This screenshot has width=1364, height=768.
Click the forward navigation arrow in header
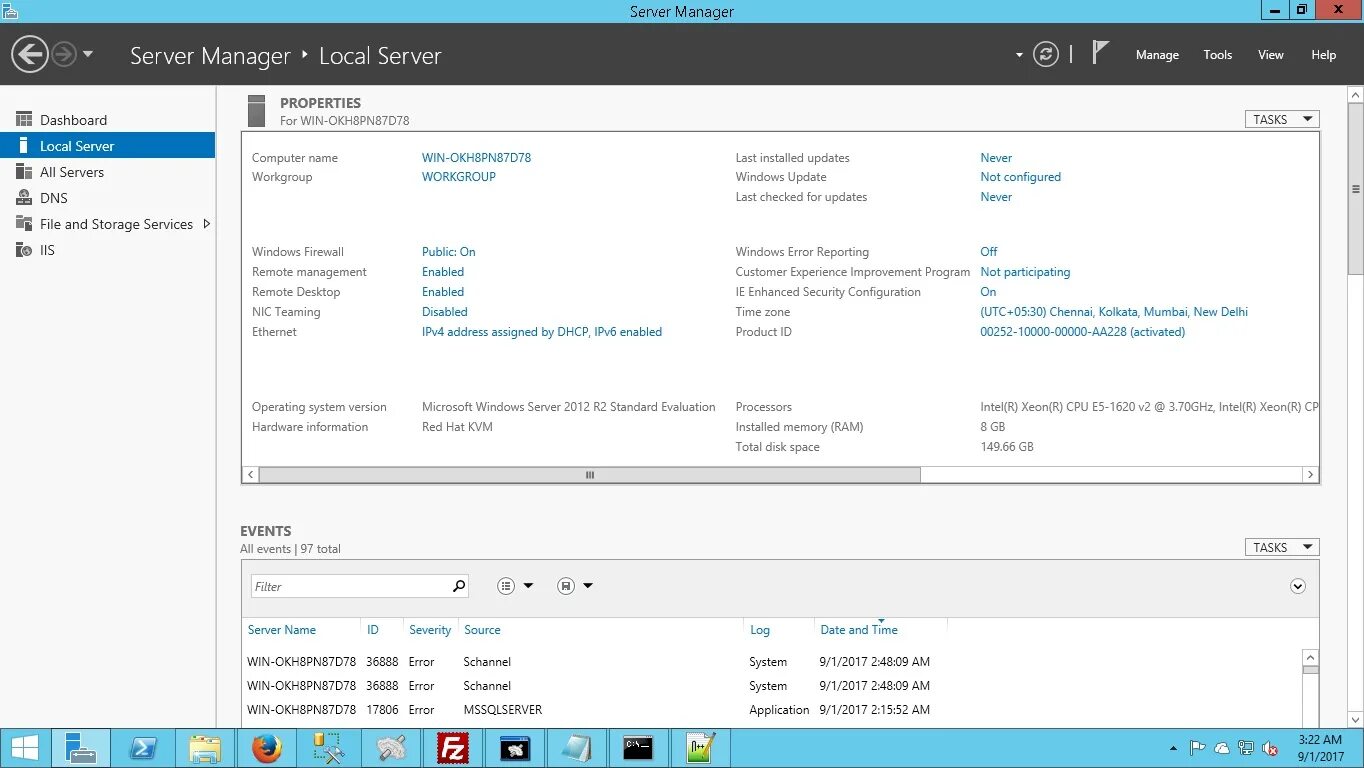pyautogui.click(x=64, y=54)
